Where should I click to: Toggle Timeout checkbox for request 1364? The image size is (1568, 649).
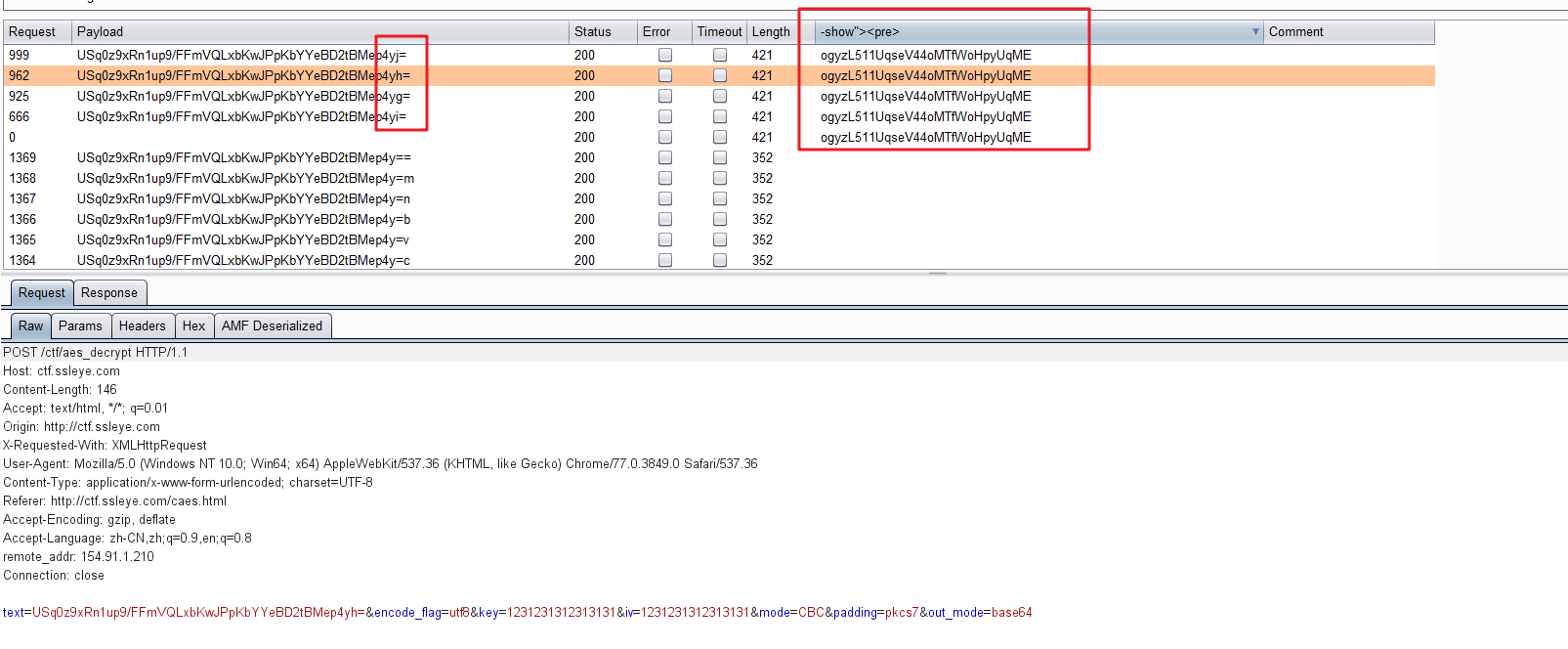click(720, 260)
